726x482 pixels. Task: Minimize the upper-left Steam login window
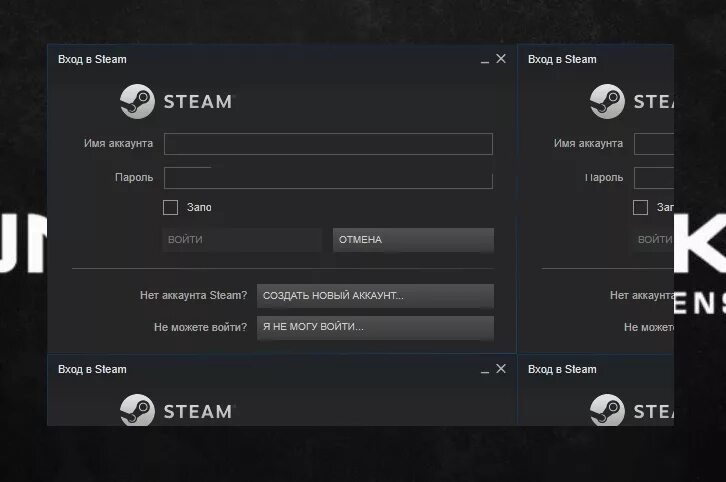(x=485, y=60)
